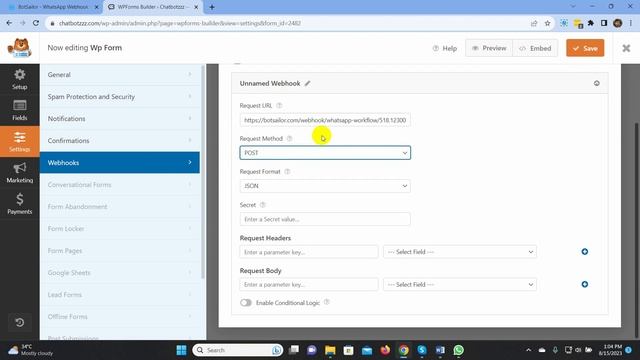The image size is (640, 360).
Task: Select the Webhooks settings section
Action: coord(120,162)
